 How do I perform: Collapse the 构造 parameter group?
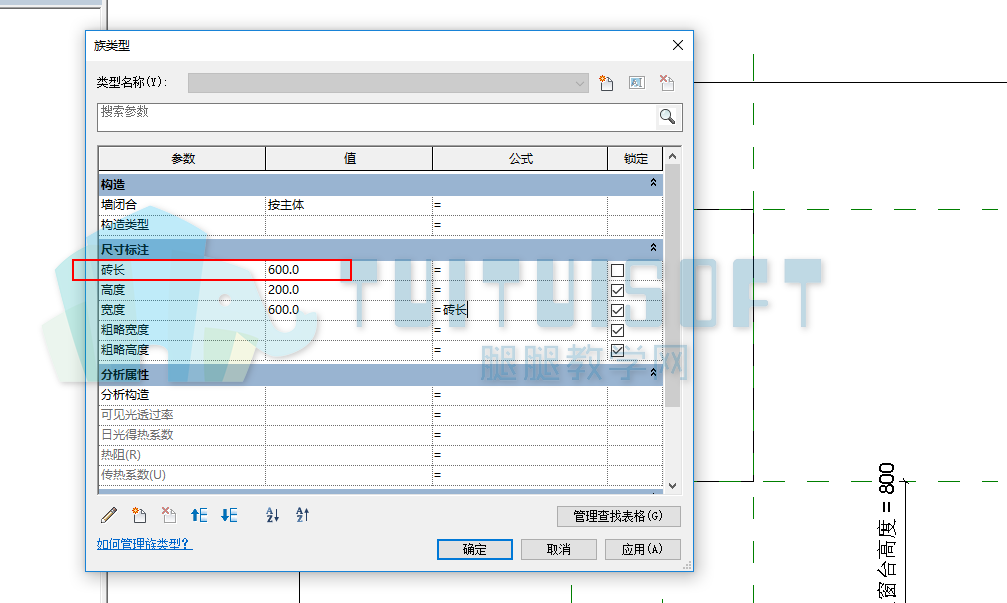click(653, 183)
